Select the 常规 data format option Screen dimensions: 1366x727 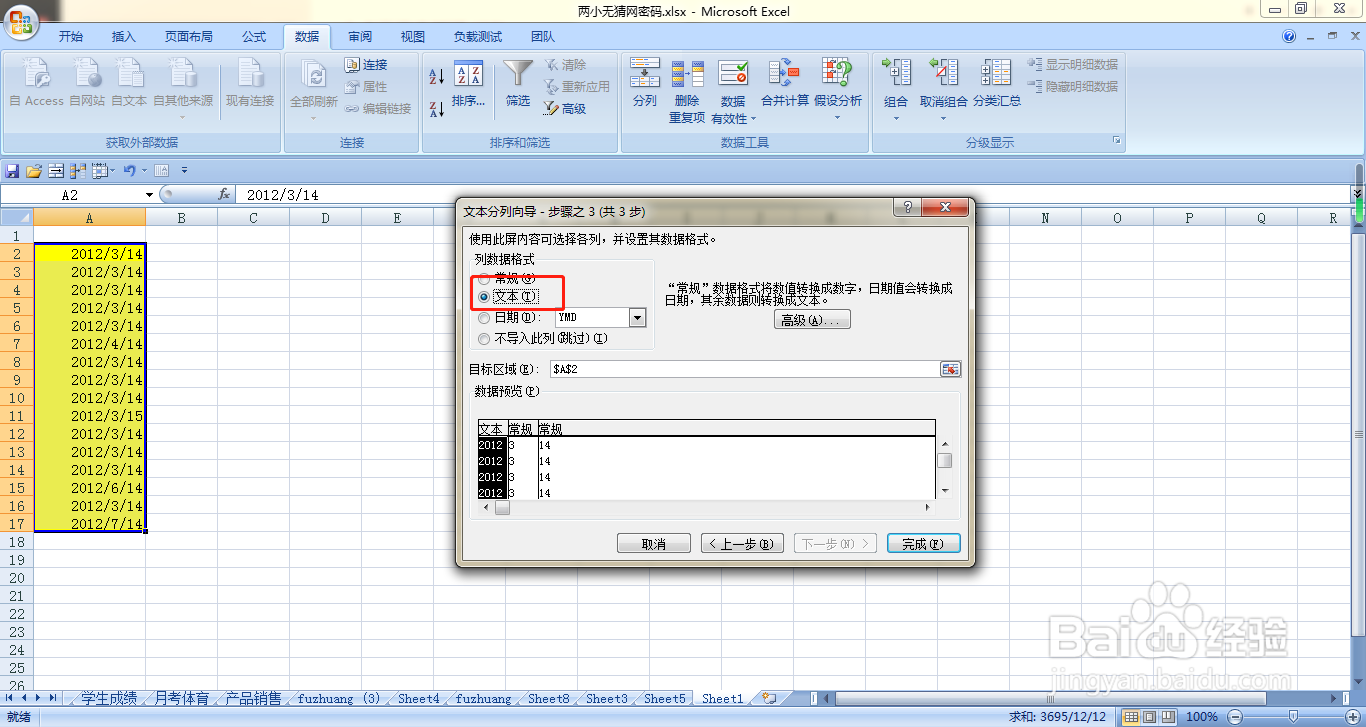(485, 278)
